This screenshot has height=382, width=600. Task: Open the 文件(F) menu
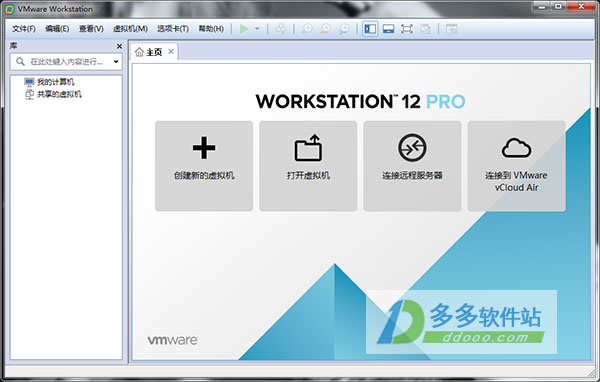point(24,29)
